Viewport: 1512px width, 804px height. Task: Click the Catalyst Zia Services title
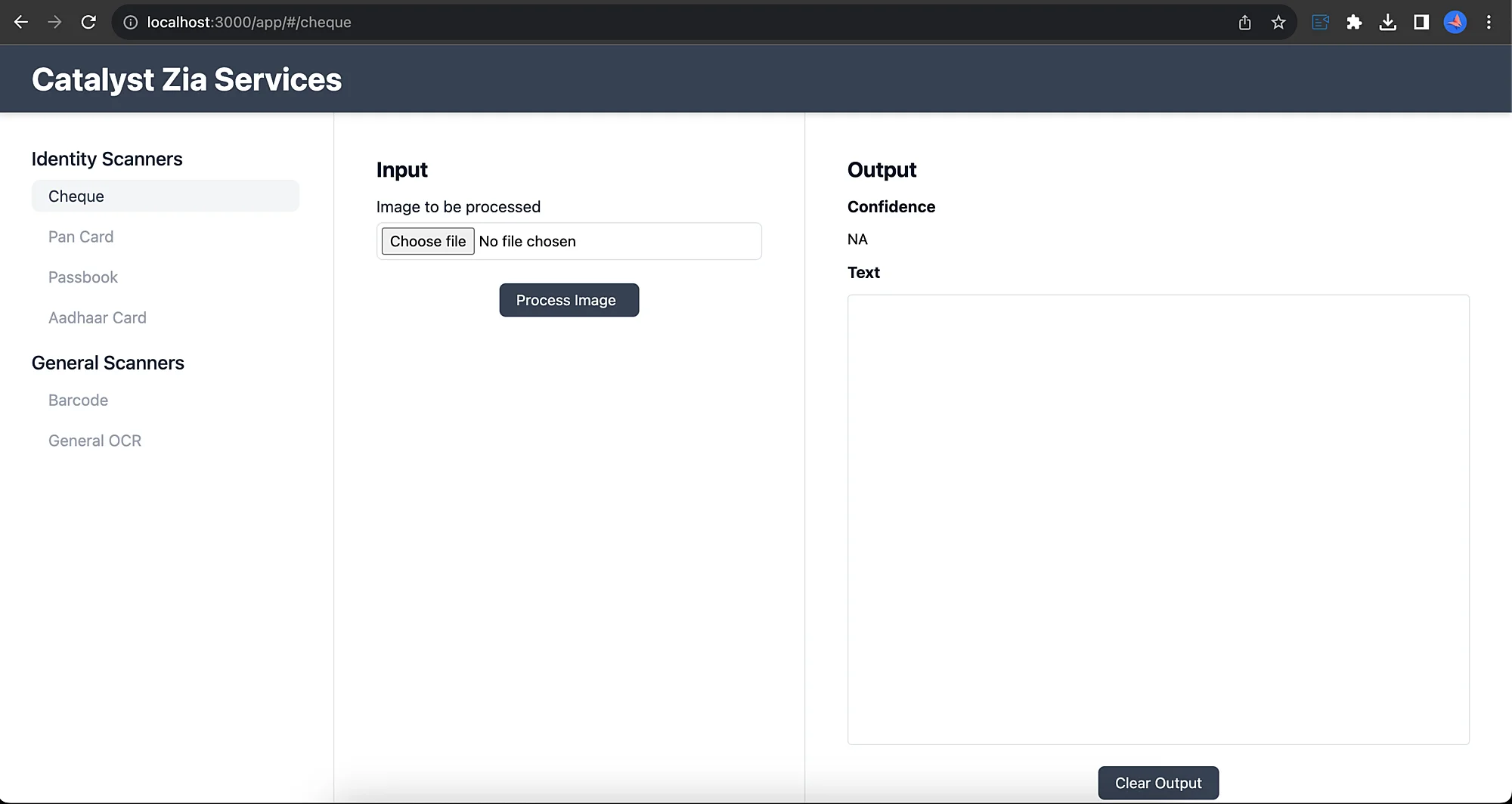point(187,79)
